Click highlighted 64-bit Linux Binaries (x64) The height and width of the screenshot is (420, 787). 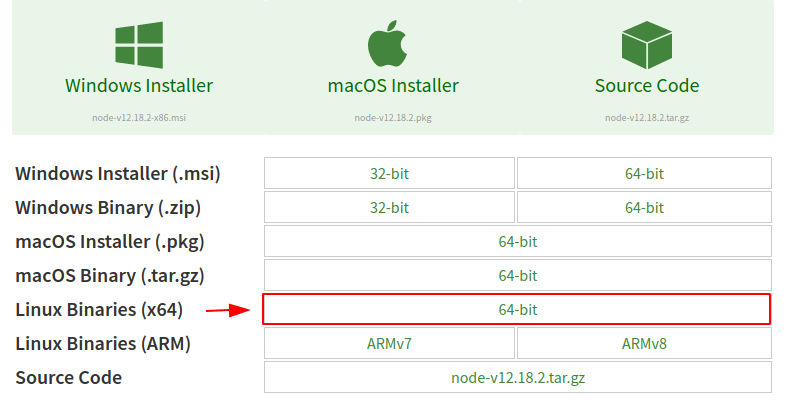(x=516, y=310)
